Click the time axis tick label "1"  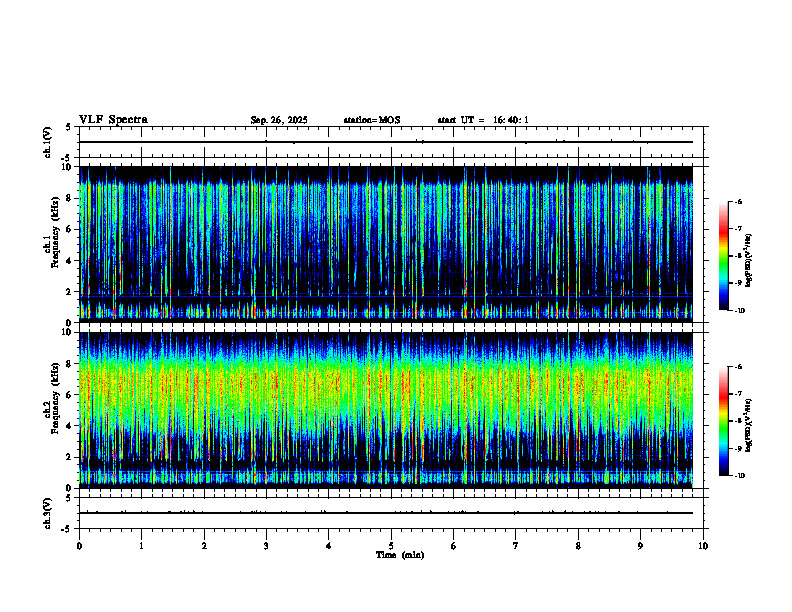tap(141, 546)
